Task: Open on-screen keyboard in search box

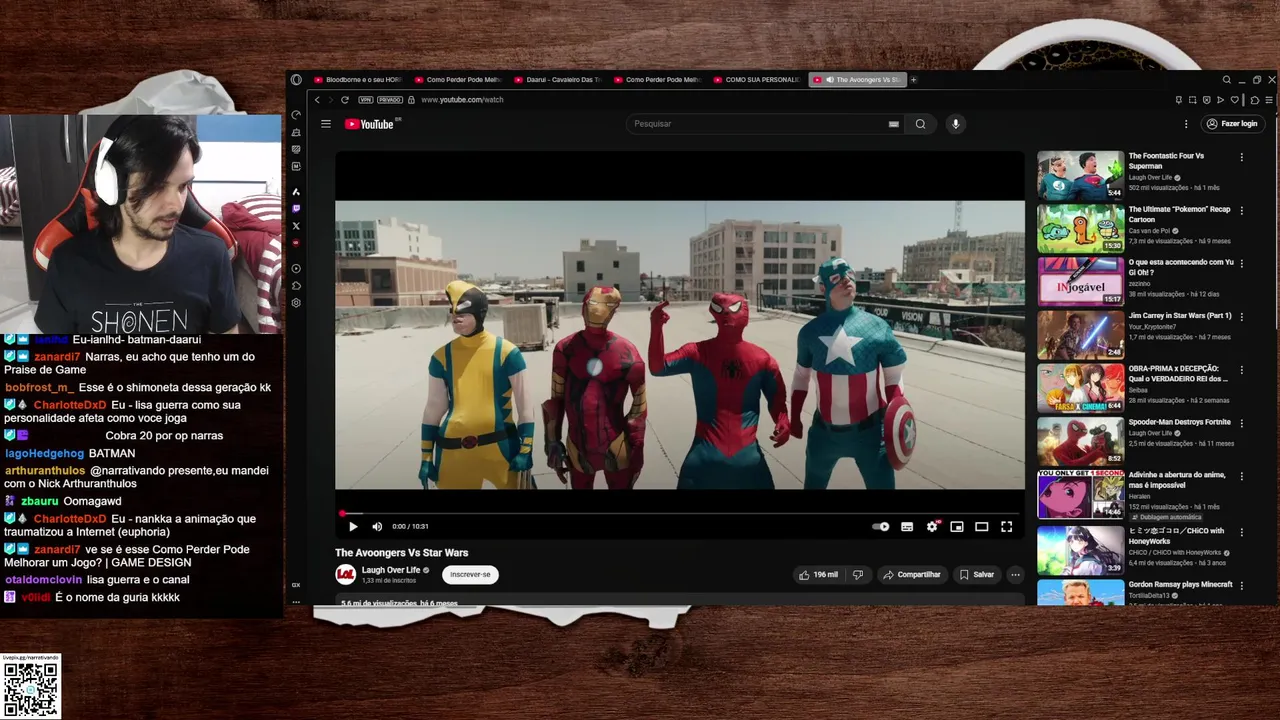Action: (893, 124)
